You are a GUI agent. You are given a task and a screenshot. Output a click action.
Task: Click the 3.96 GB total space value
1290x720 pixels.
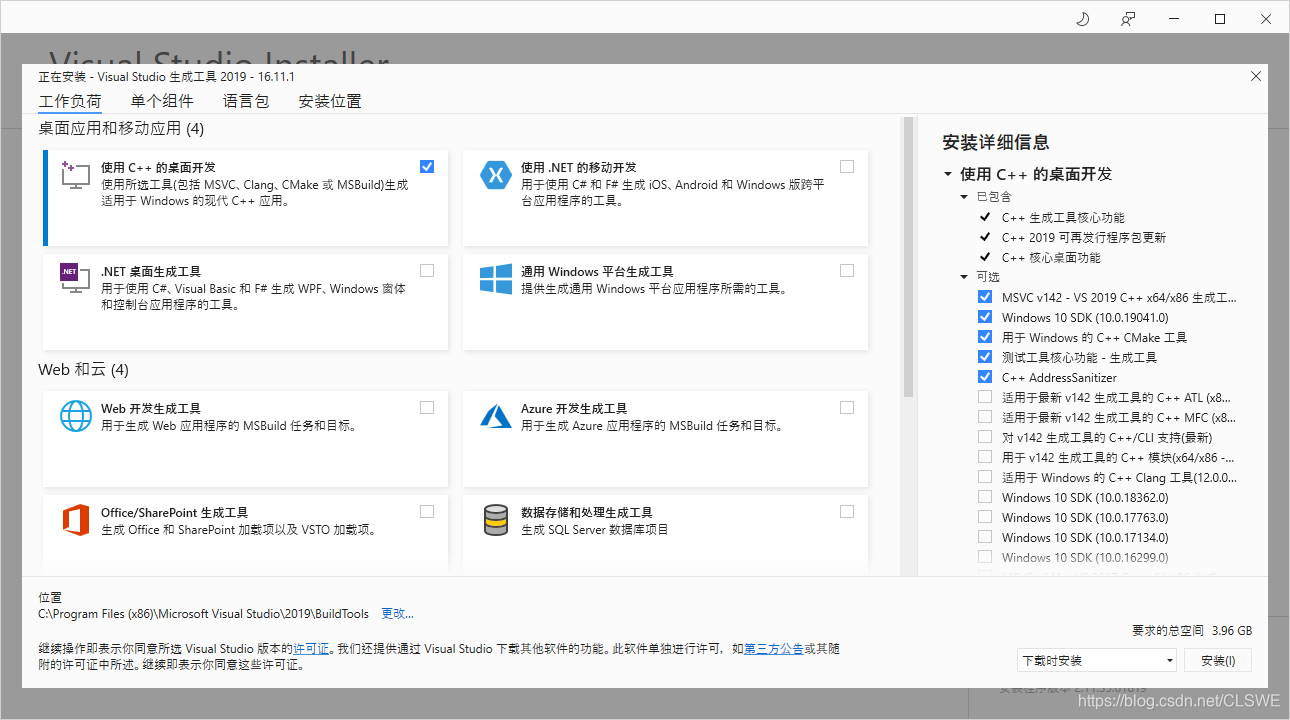coord(1231,631)
